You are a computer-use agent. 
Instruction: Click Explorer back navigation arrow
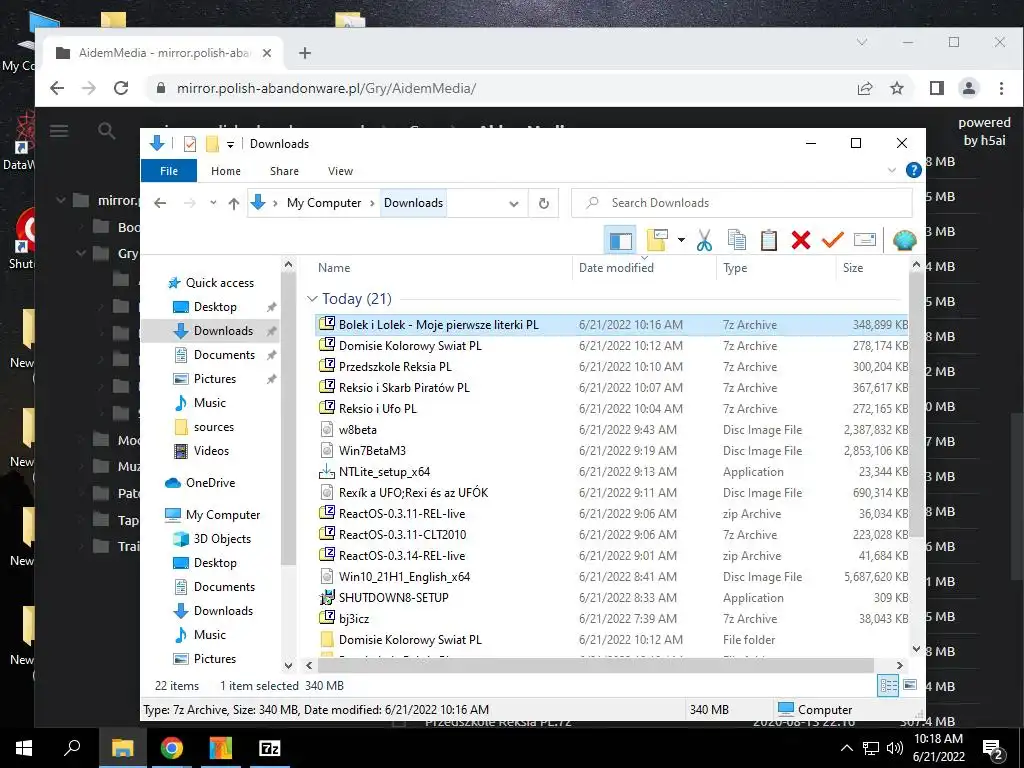[160, 203]
